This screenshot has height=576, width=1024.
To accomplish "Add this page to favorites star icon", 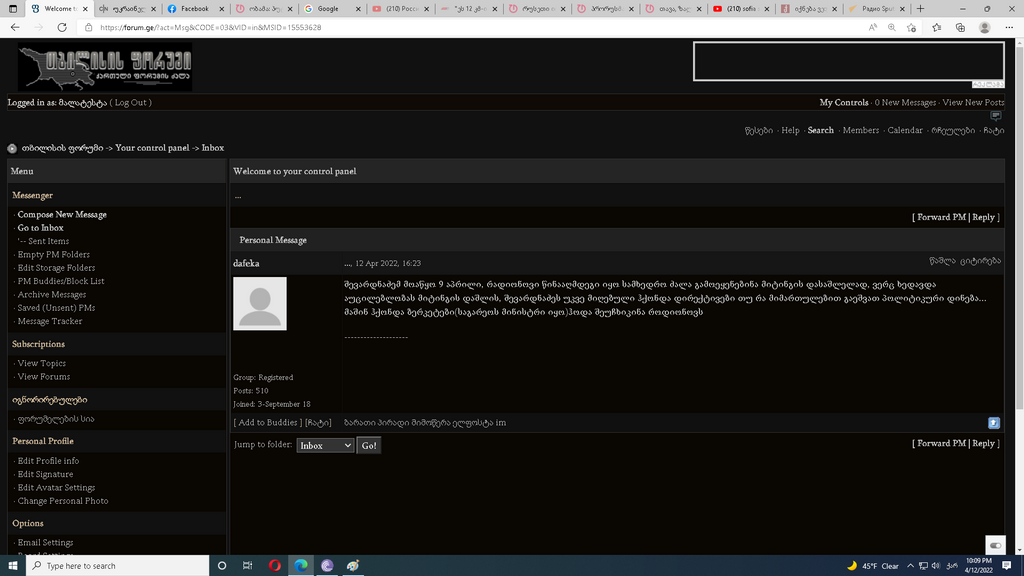I will coord(912,27).
